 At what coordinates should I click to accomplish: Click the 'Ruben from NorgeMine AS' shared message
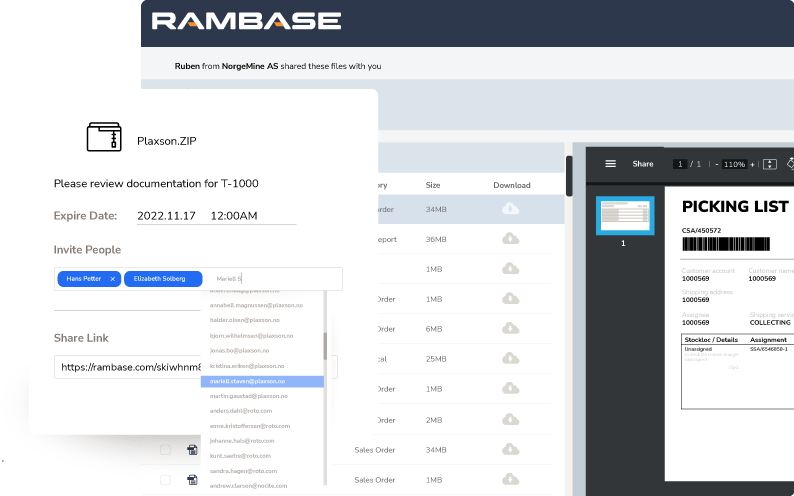pyautogui.click(x=278, y=66)
